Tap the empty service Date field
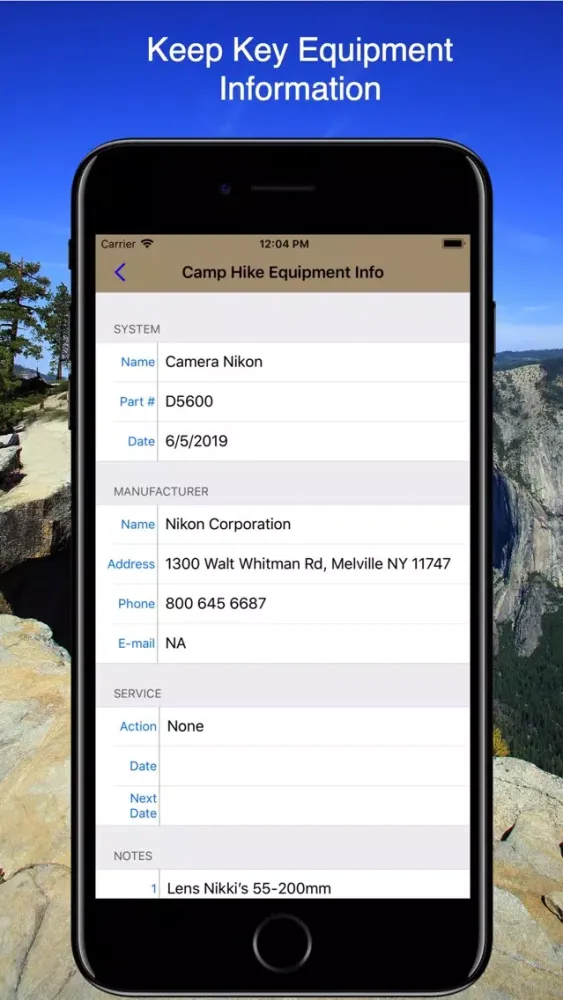The width and height of the screenshot is (563, 1000). pos(315,766)
